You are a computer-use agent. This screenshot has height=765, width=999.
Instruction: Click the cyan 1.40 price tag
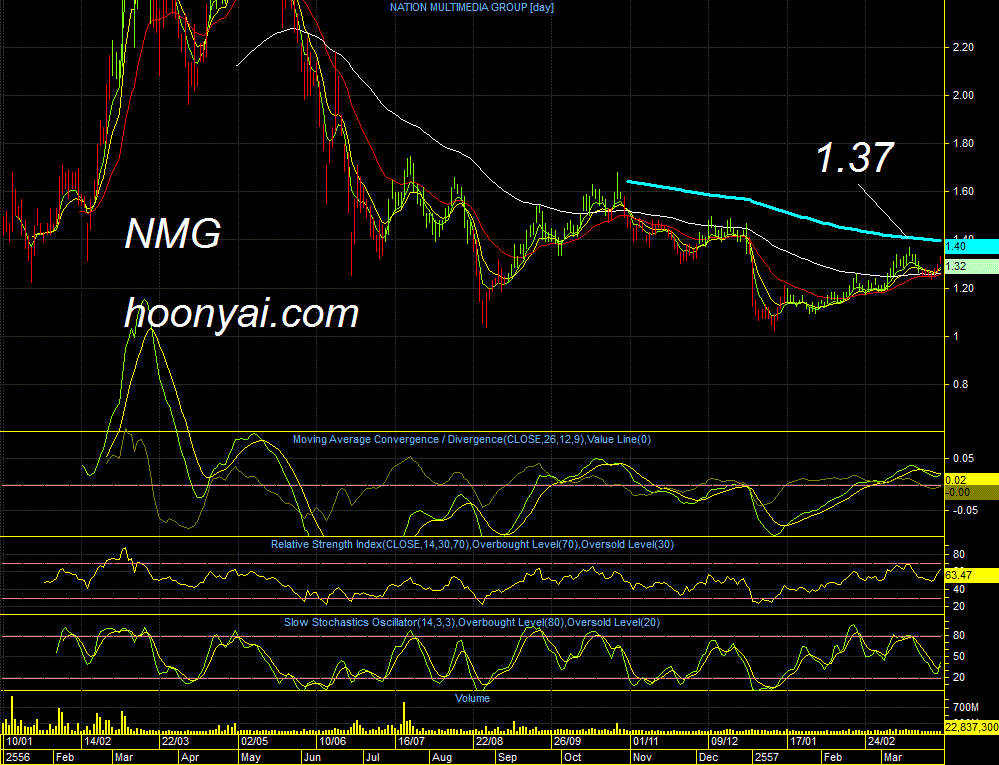pyautogui.click(x=971, y=247)
